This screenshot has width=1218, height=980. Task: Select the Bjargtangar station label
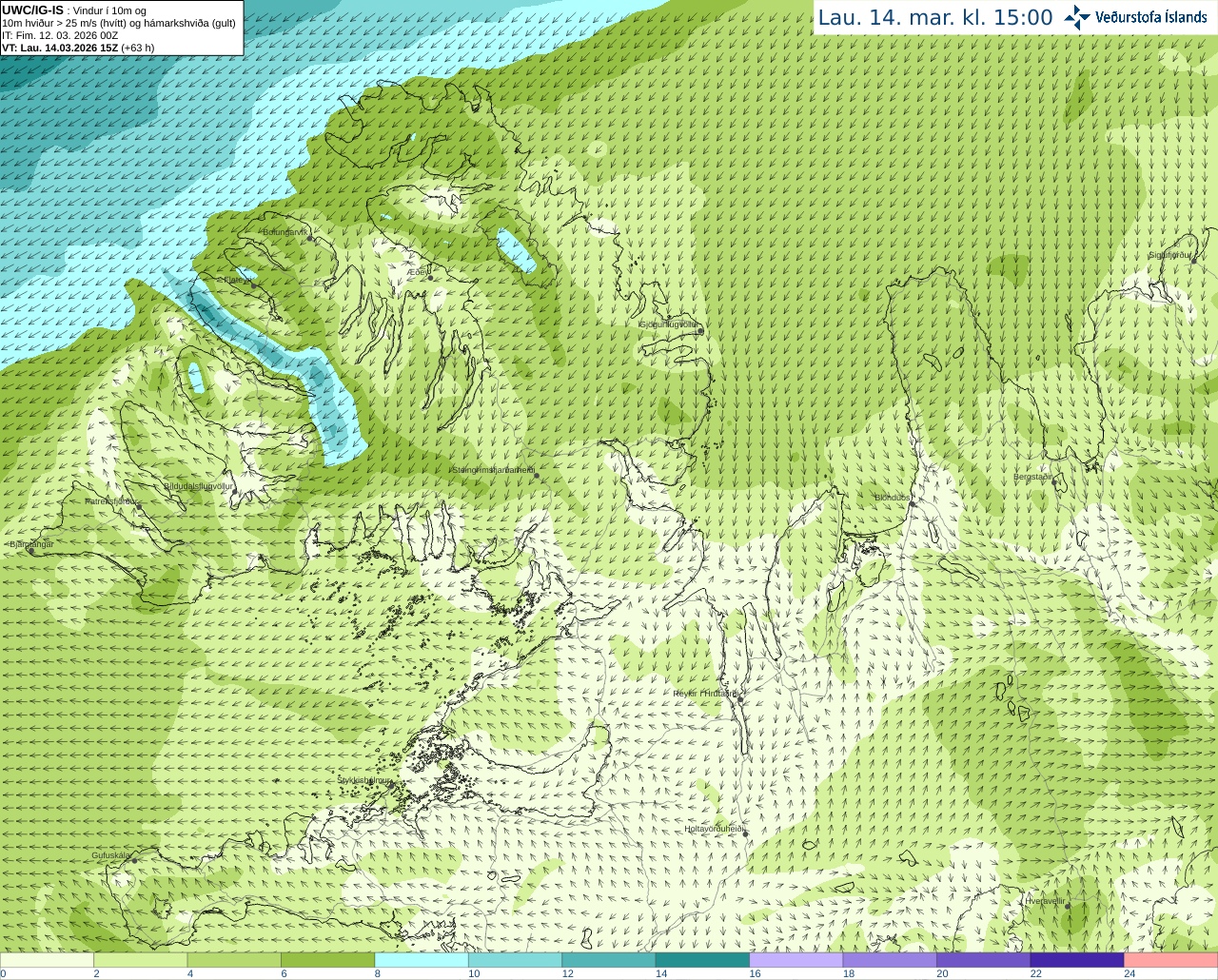point(31,544)
